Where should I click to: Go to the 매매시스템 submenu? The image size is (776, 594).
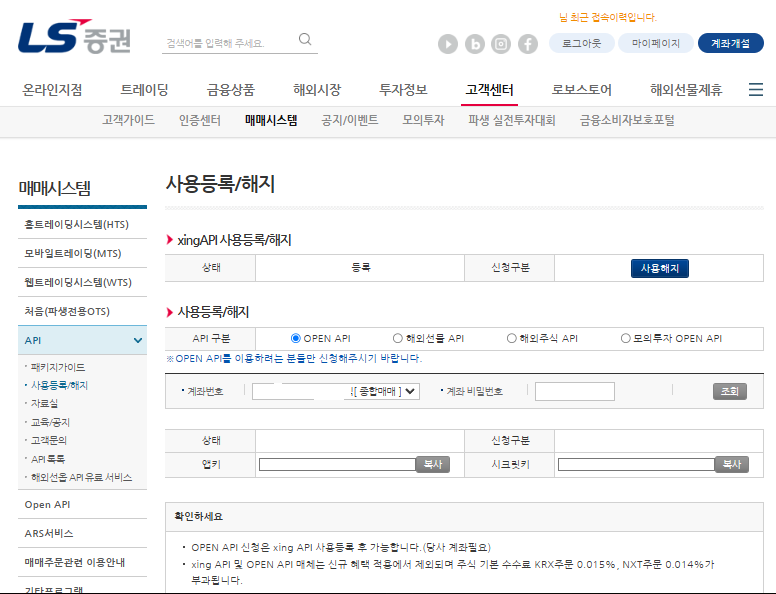point(271,120)
